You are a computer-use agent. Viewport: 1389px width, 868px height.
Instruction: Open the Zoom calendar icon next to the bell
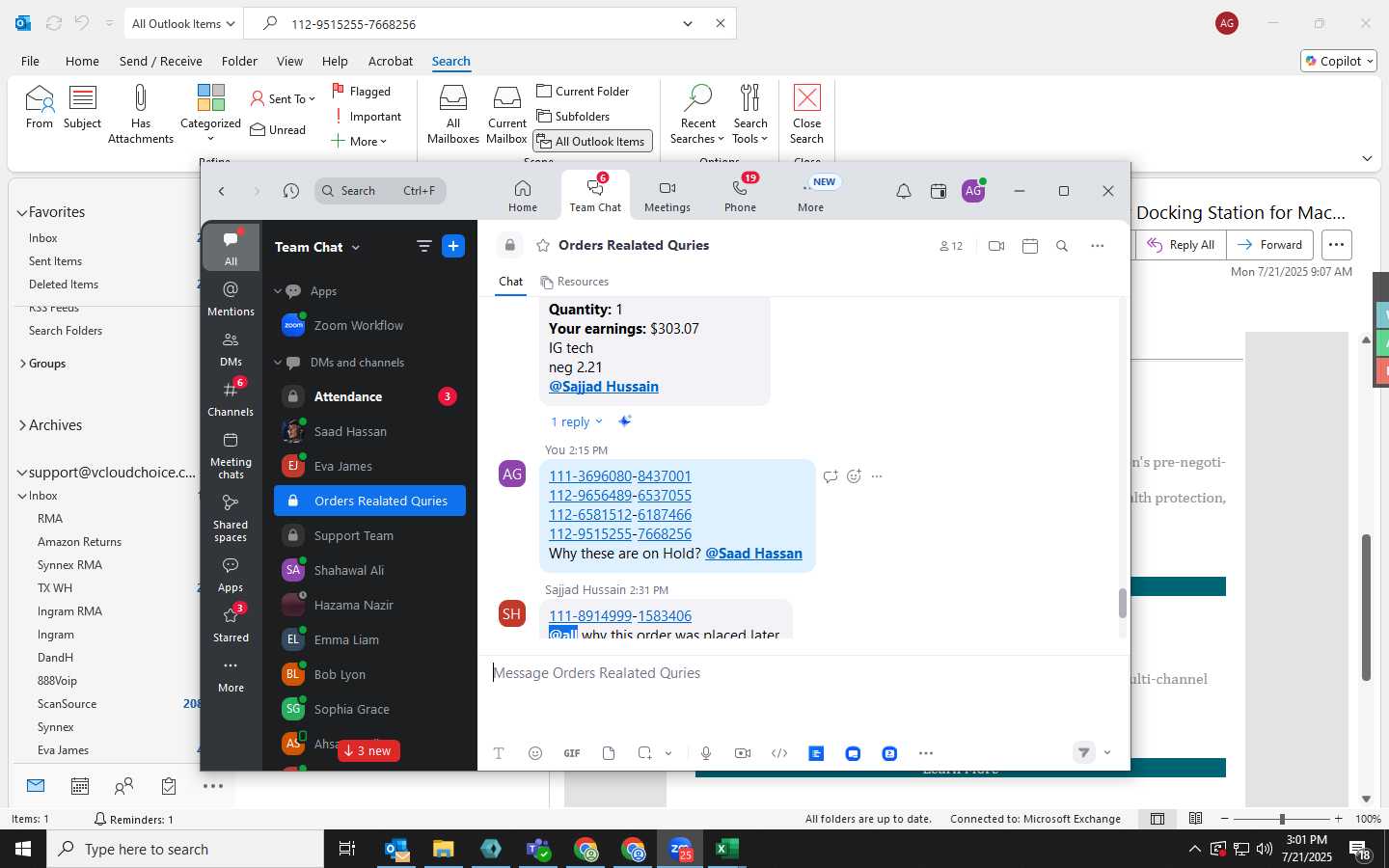(938, 191)
